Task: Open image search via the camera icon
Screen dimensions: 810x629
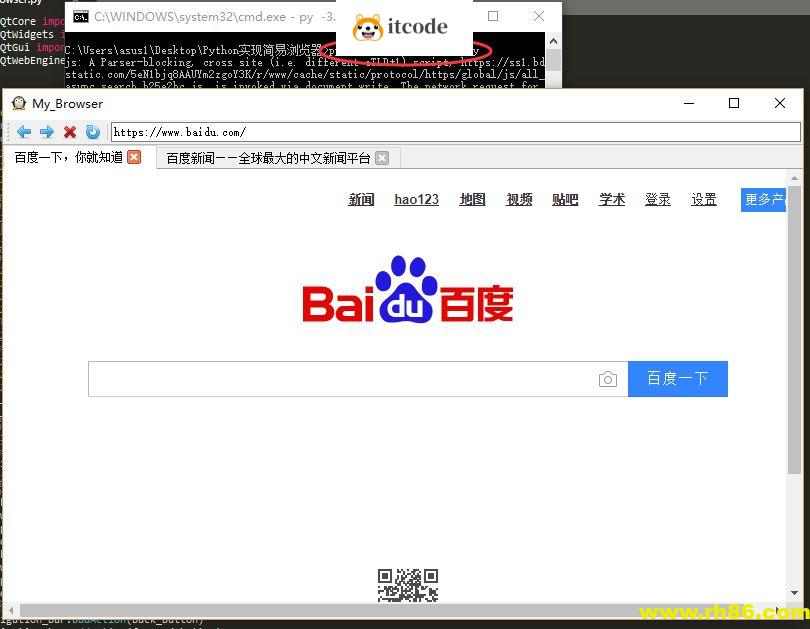Action: point(608,379)
